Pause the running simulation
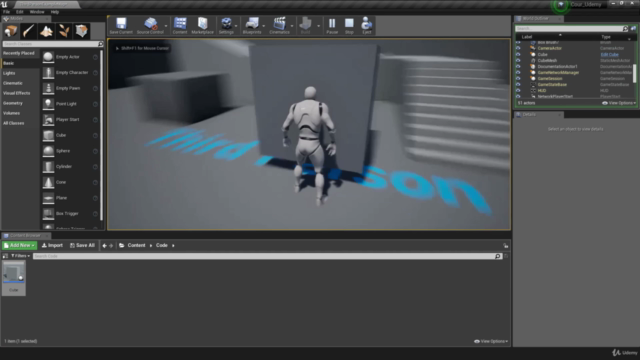The height and width of the screenshot is (360, 640). 332,26
